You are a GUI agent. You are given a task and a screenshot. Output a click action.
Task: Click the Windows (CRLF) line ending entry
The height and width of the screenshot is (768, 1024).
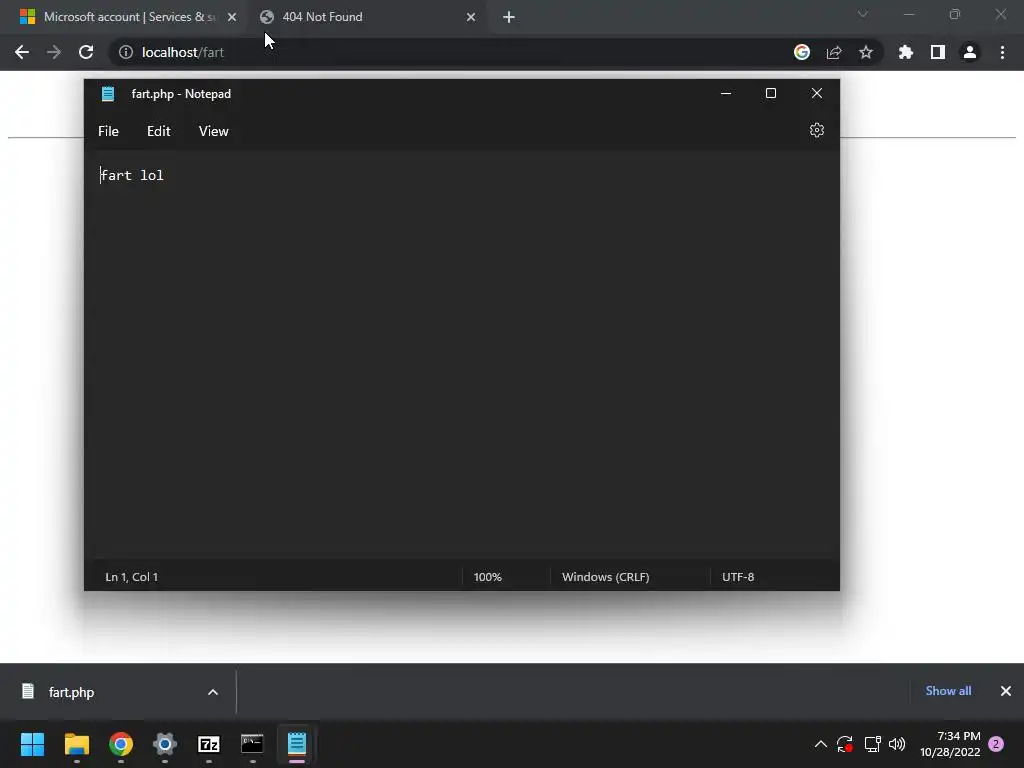[x=605, y=577]
